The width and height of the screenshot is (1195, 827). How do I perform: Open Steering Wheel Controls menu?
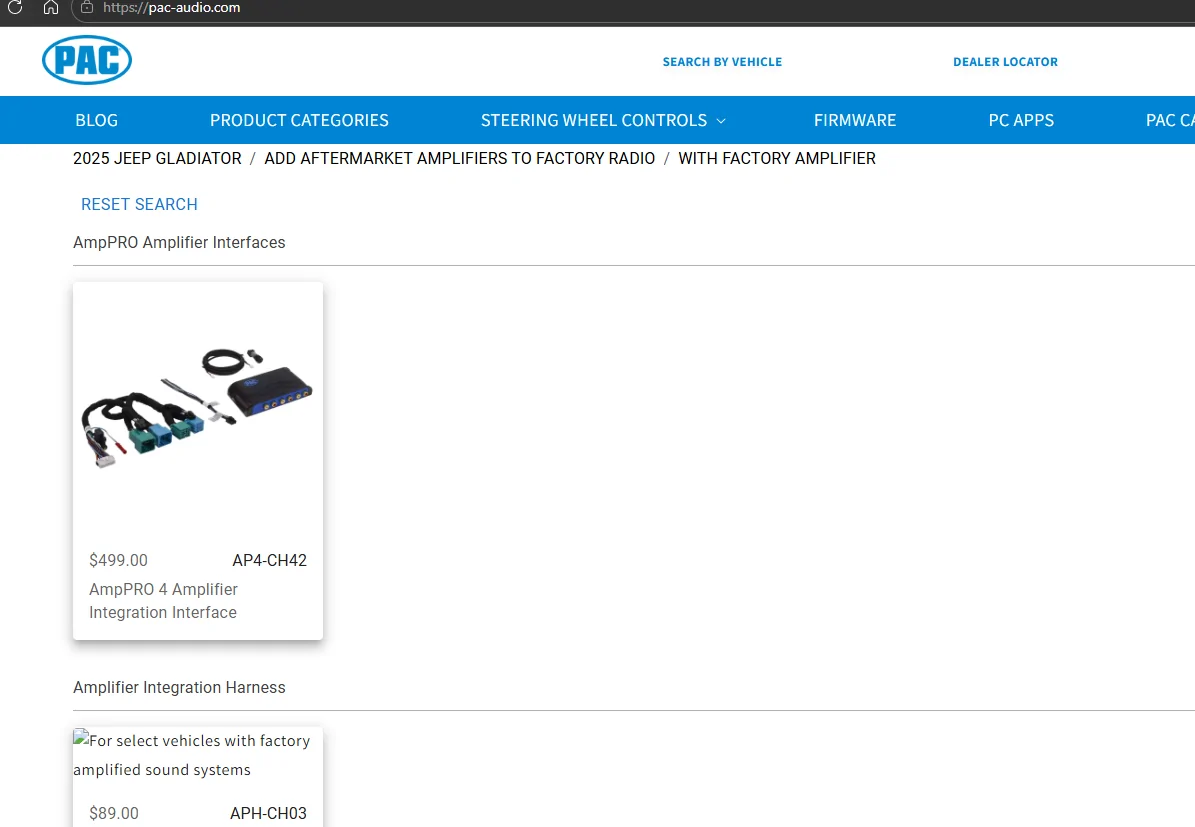click(594, 120)
